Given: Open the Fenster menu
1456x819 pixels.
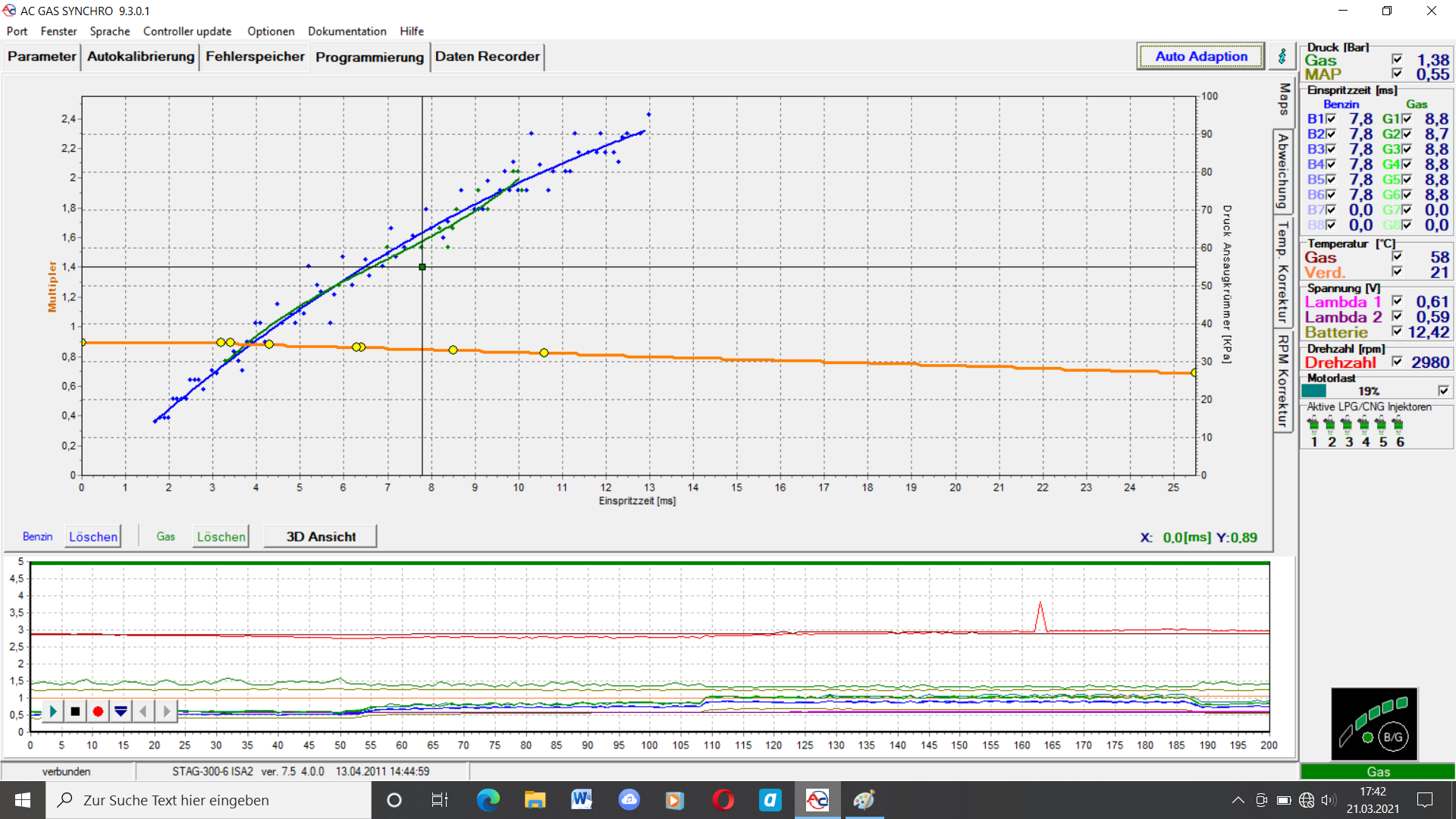Looking at the screenshot, I should pos(58,31).
